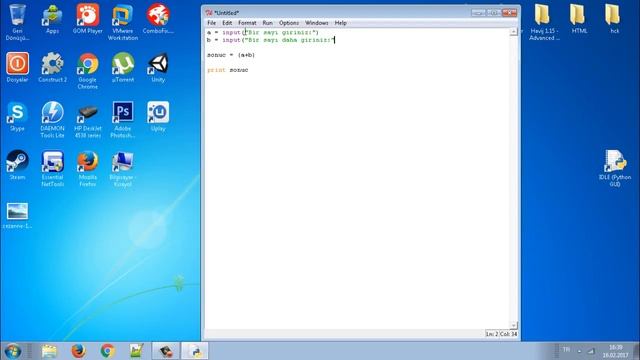The width and height of the screenshot is (640, 360).
Task: Open the Apps desktop shortcut
Action: coord(52,19)
